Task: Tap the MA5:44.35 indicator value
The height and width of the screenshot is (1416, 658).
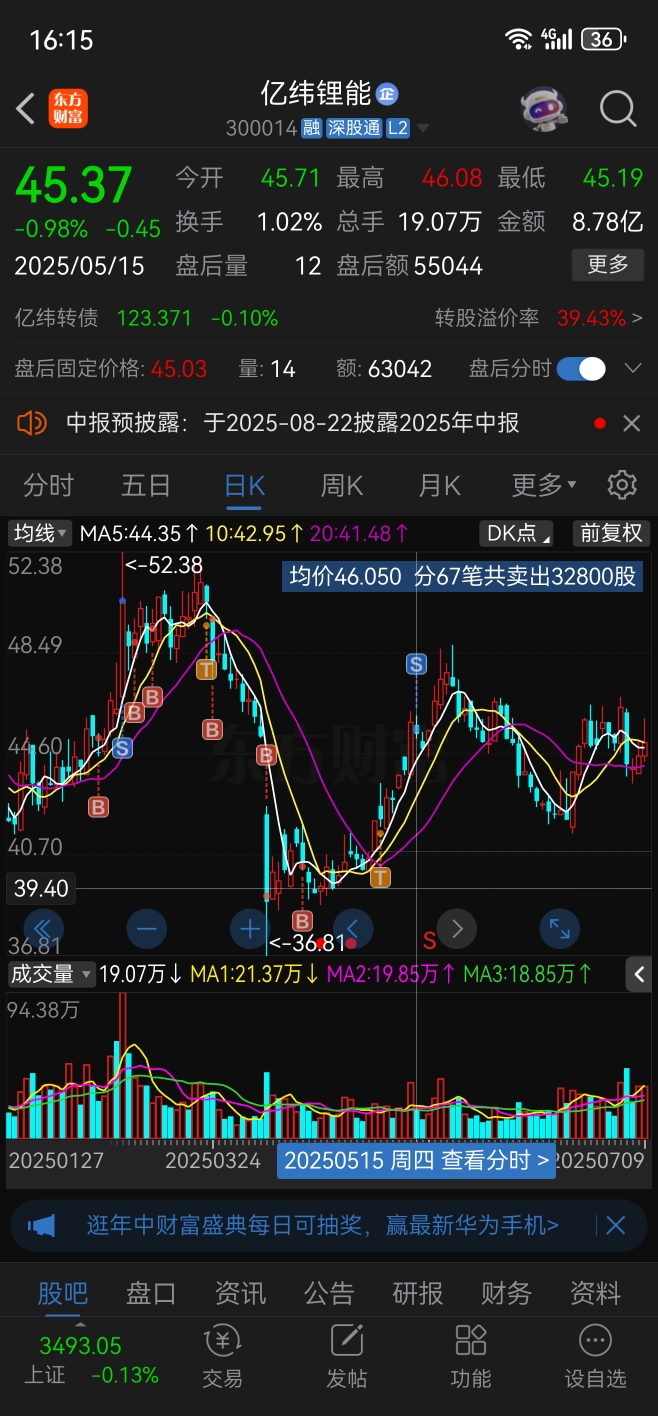Action: tap(139, 533)
